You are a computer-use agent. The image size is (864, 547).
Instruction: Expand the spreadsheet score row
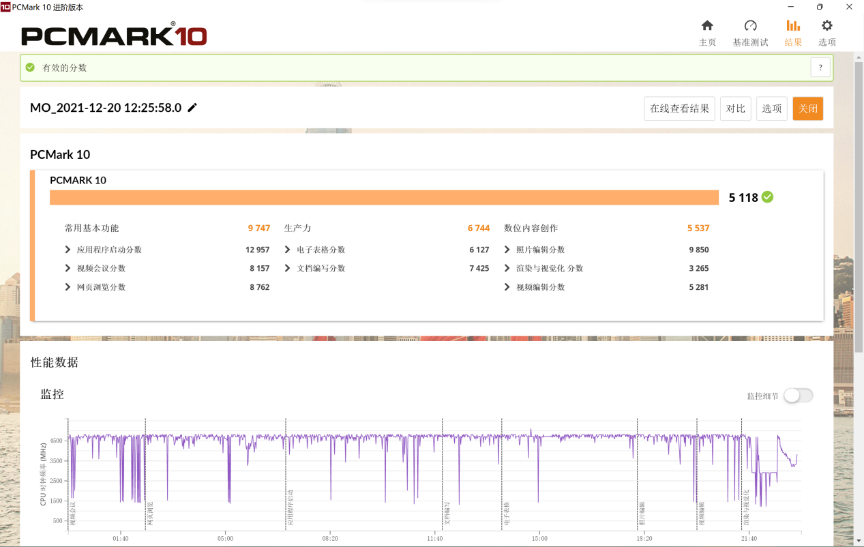point(287,250)
